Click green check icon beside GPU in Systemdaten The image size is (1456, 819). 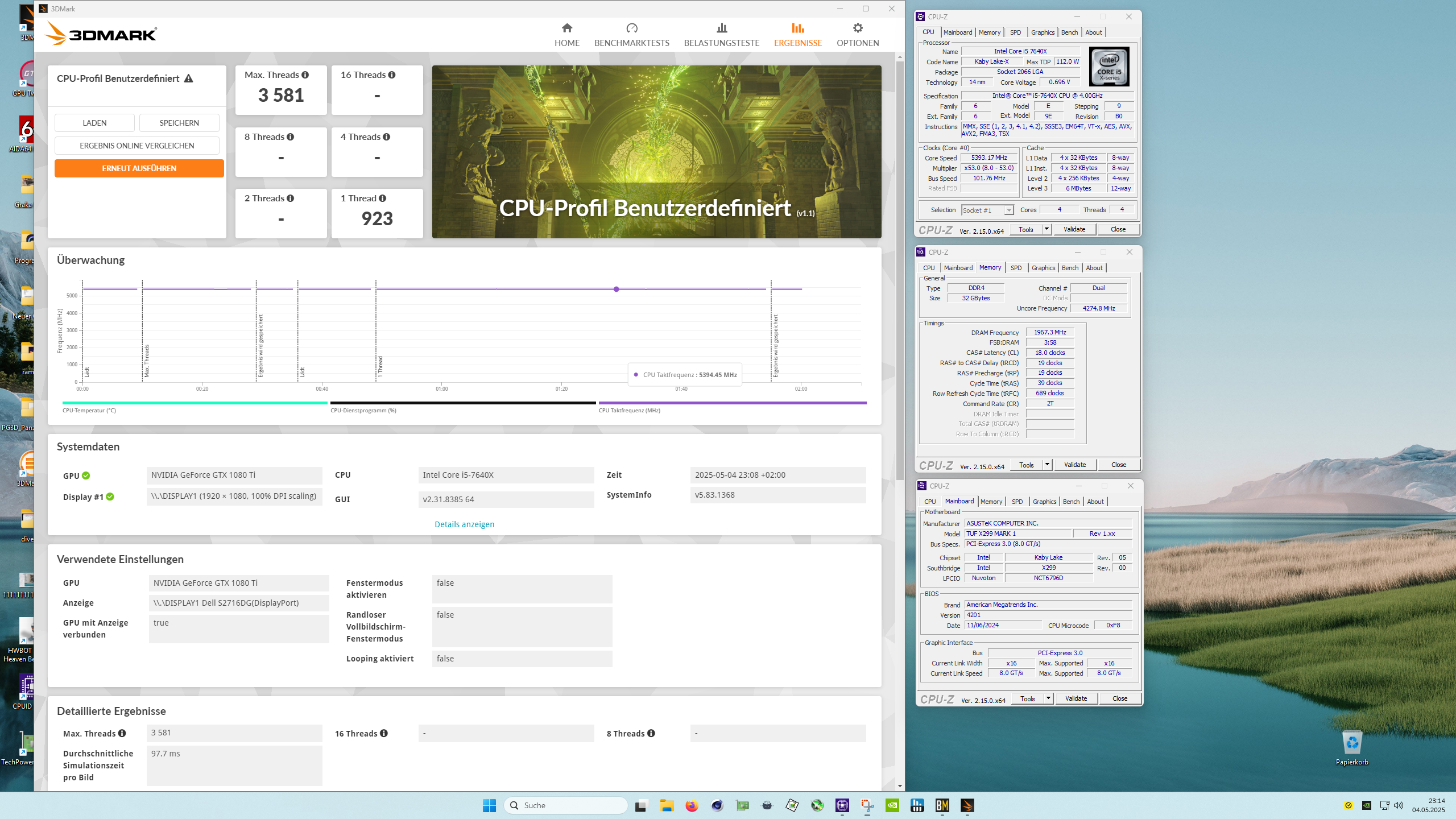point(86,475)
